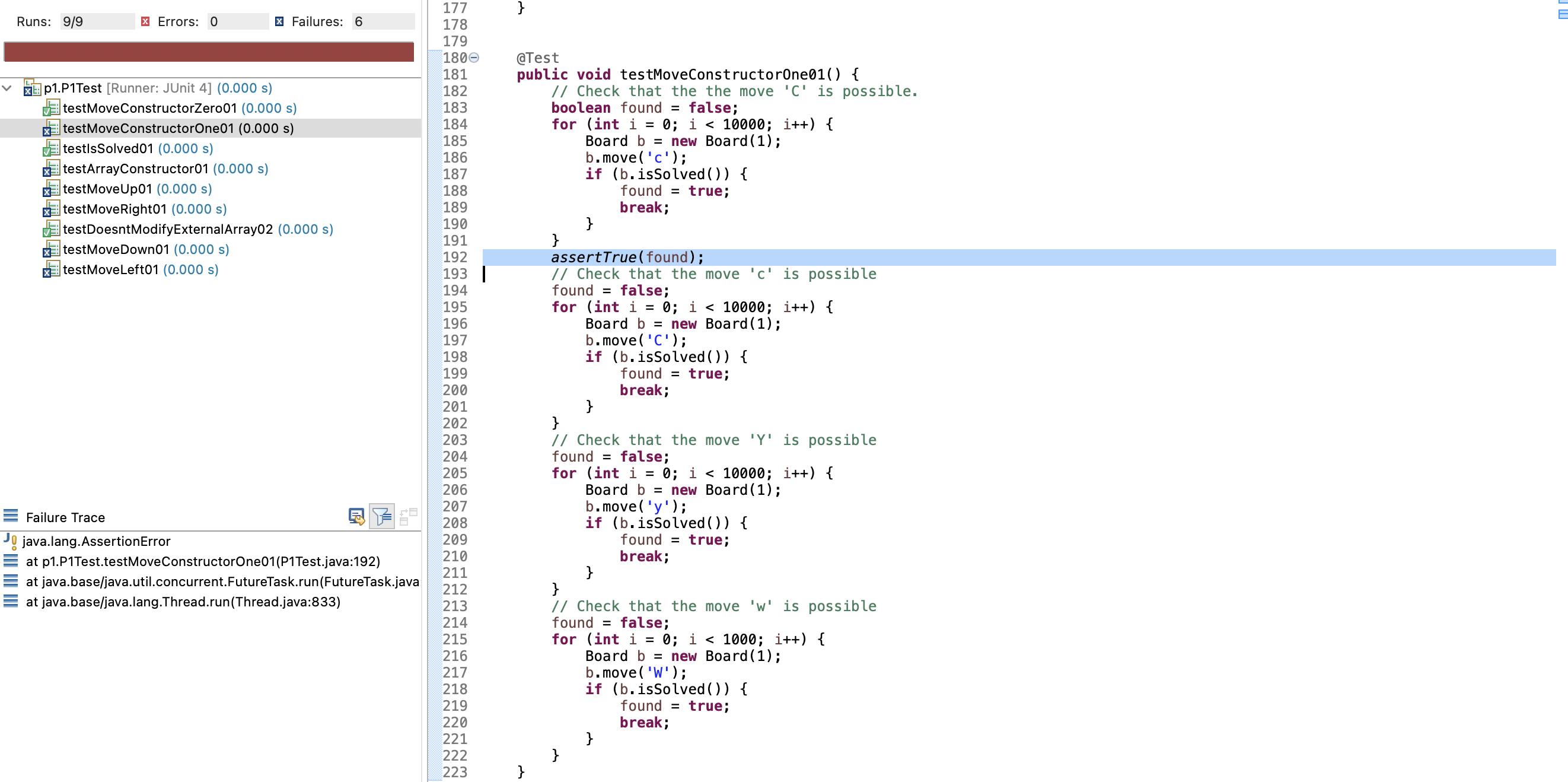
Task: Click the red error icon beside Errors label
Action: point(145,21)
